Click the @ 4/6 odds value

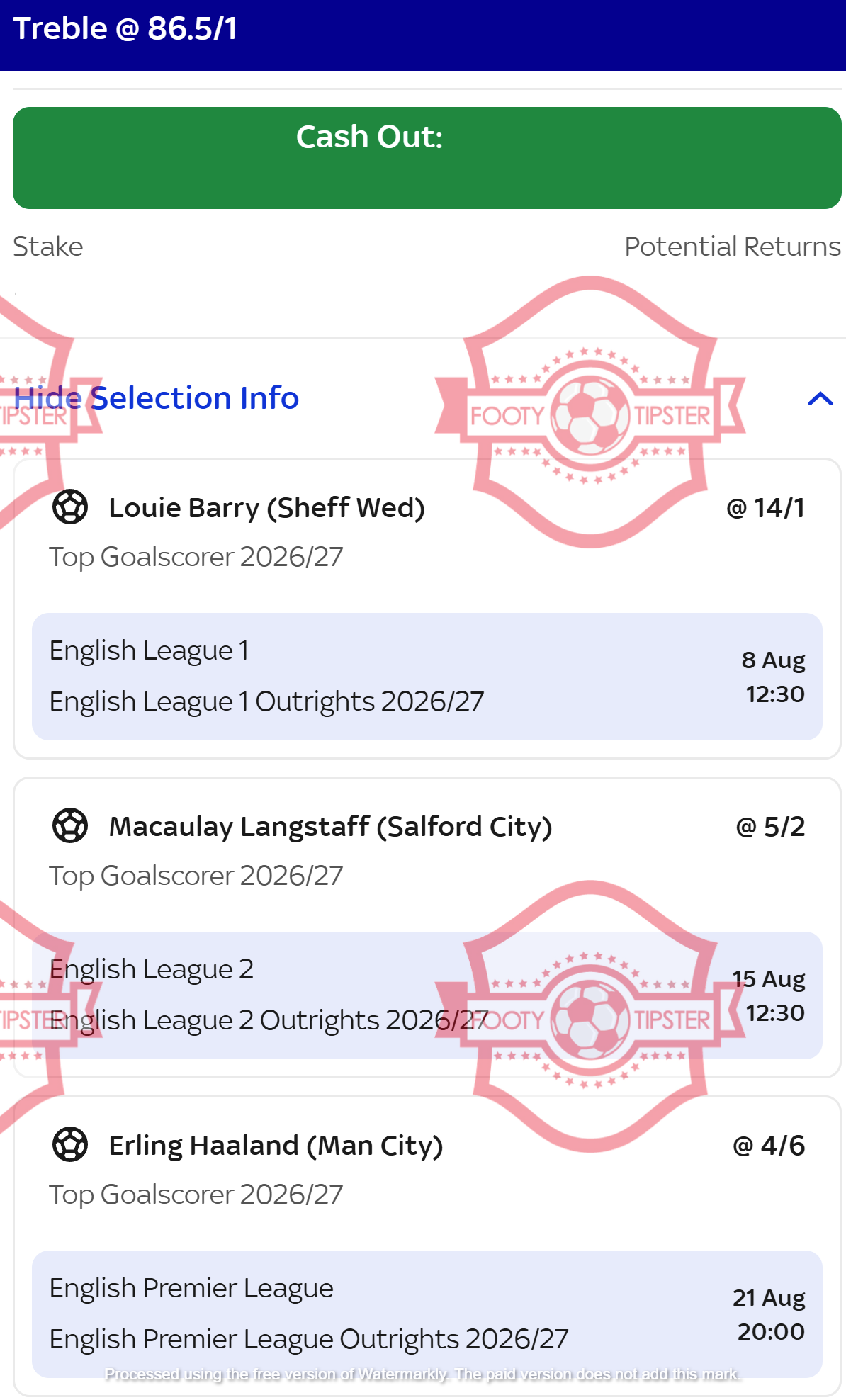769,1146
